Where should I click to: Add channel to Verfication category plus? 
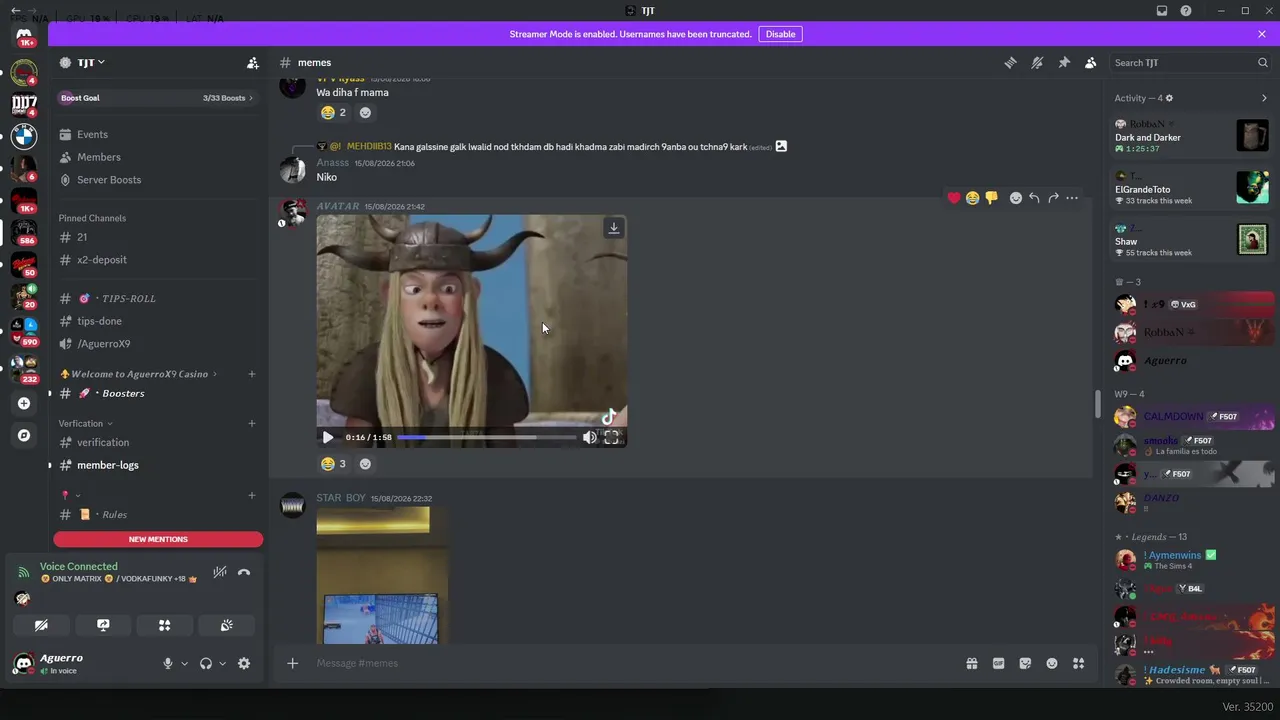point(252,423)
